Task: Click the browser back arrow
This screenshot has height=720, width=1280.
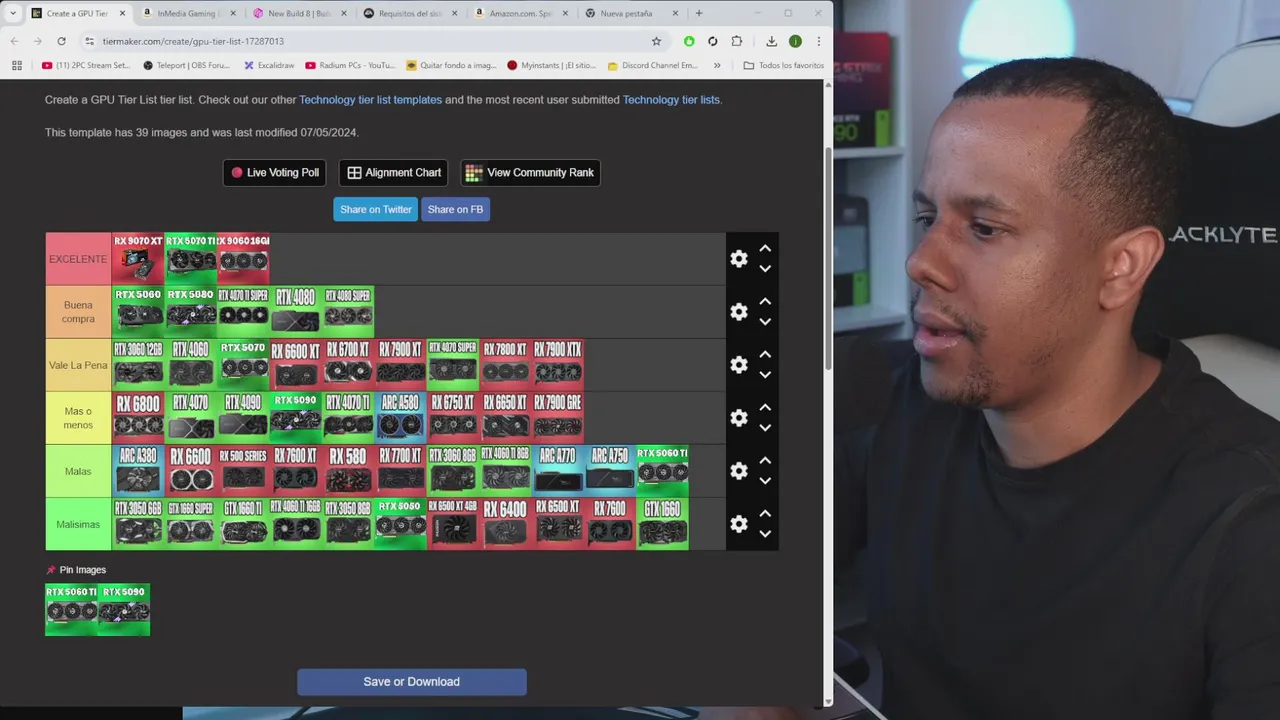Action: tap(14, 41)
